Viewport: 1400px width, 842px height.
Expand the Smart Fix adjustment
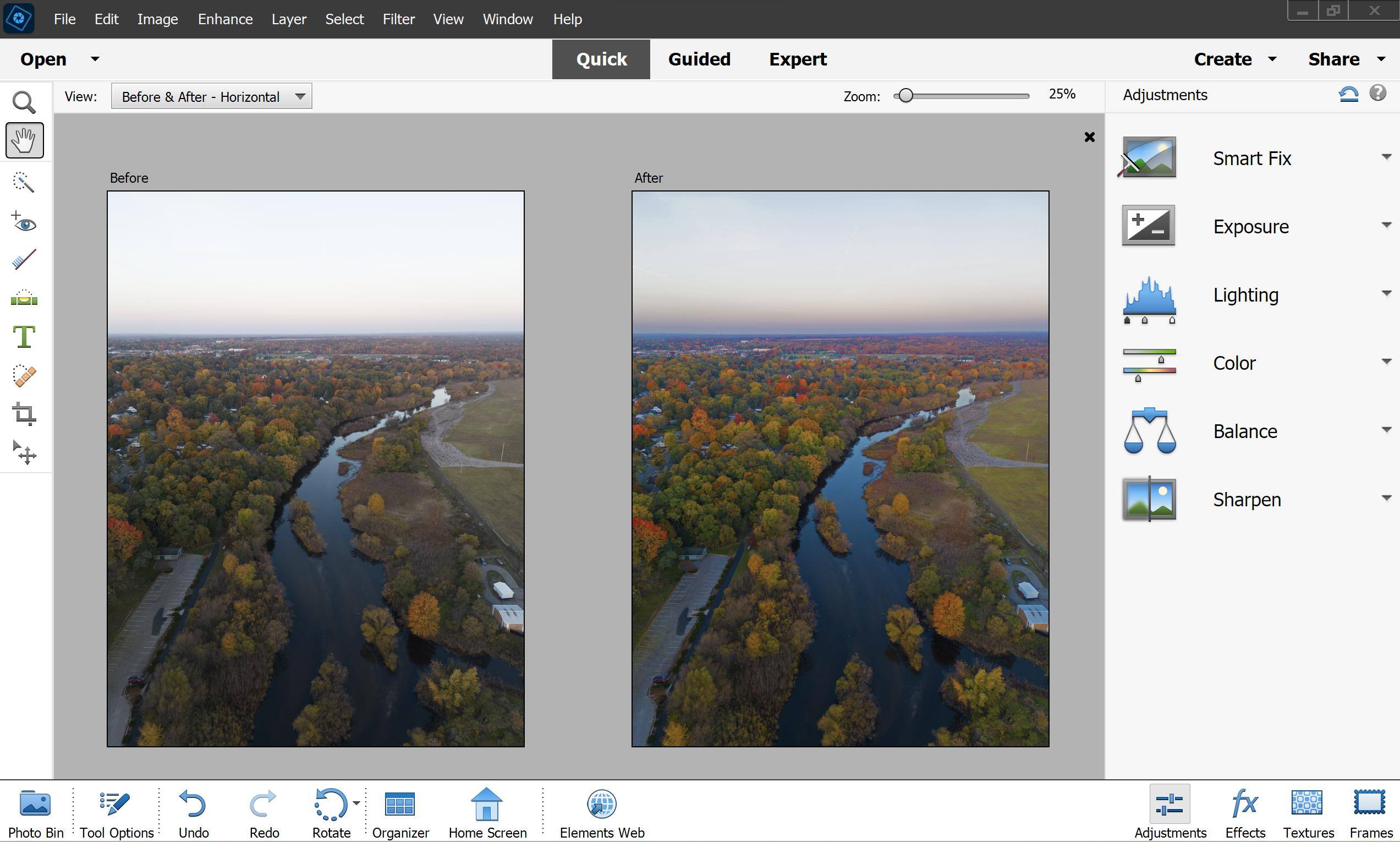pyautogui.click(x=1386, y=157)
